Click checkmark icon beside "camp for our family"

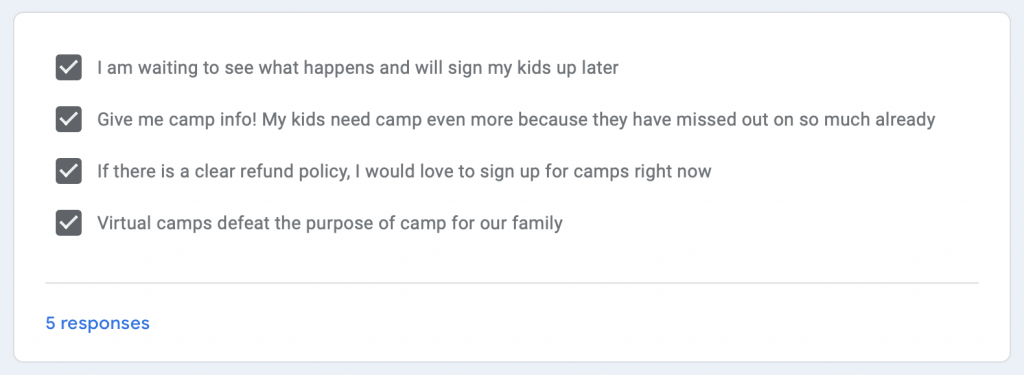[x=69, y=223]
